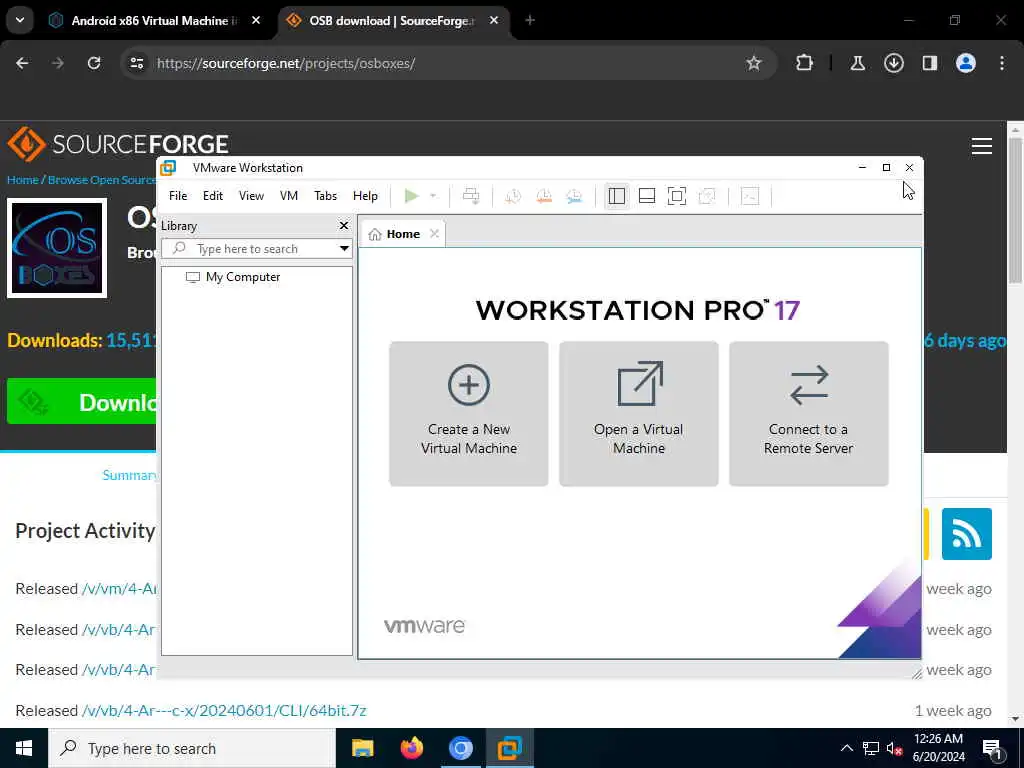Screen dimensions: 1024x768
Task: Toggle the Show Library sidebar icon
Action: 616,196
